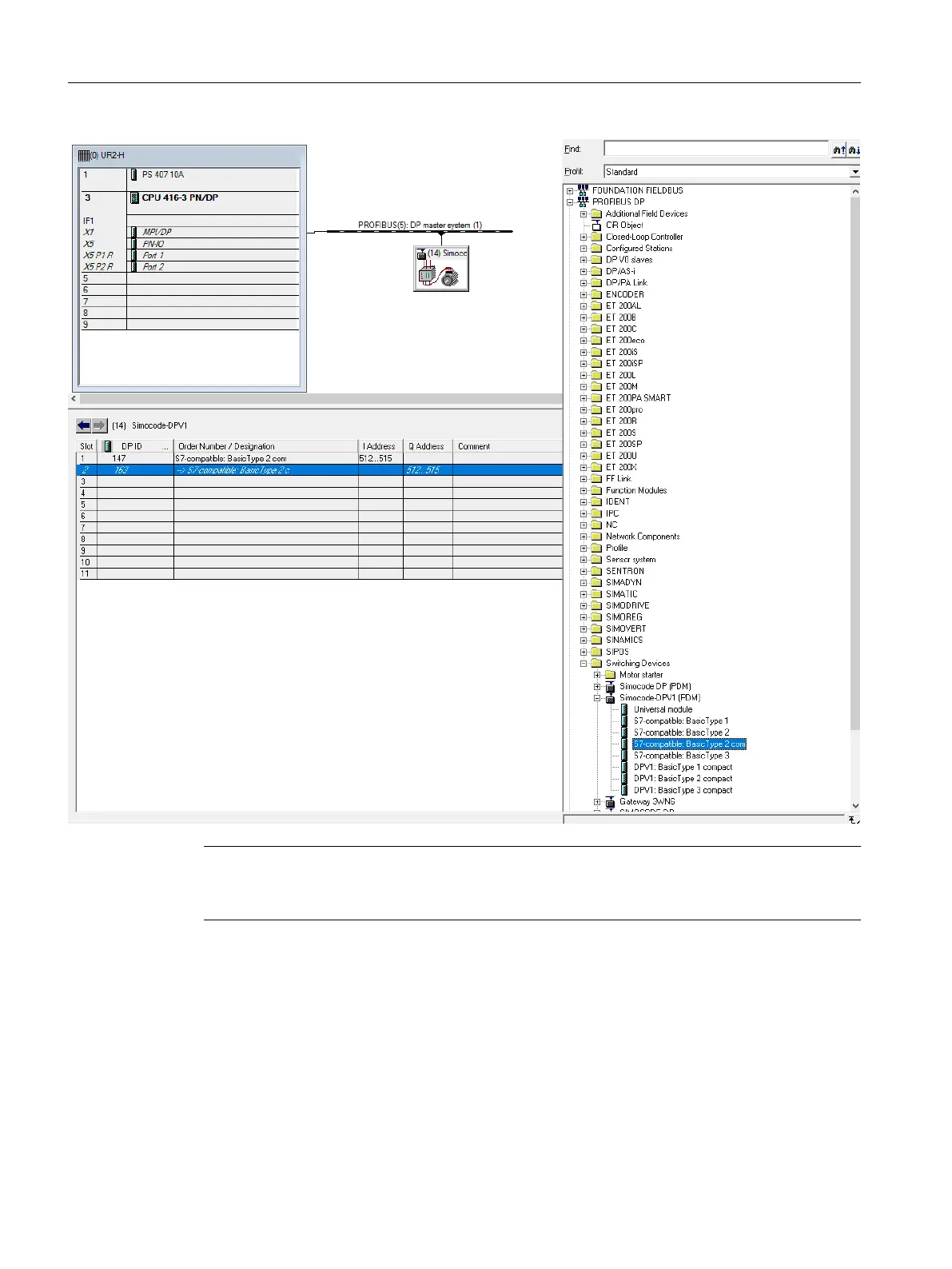Click the Order Number / Designation header
952x1269 pixels.
pos(266,446)
